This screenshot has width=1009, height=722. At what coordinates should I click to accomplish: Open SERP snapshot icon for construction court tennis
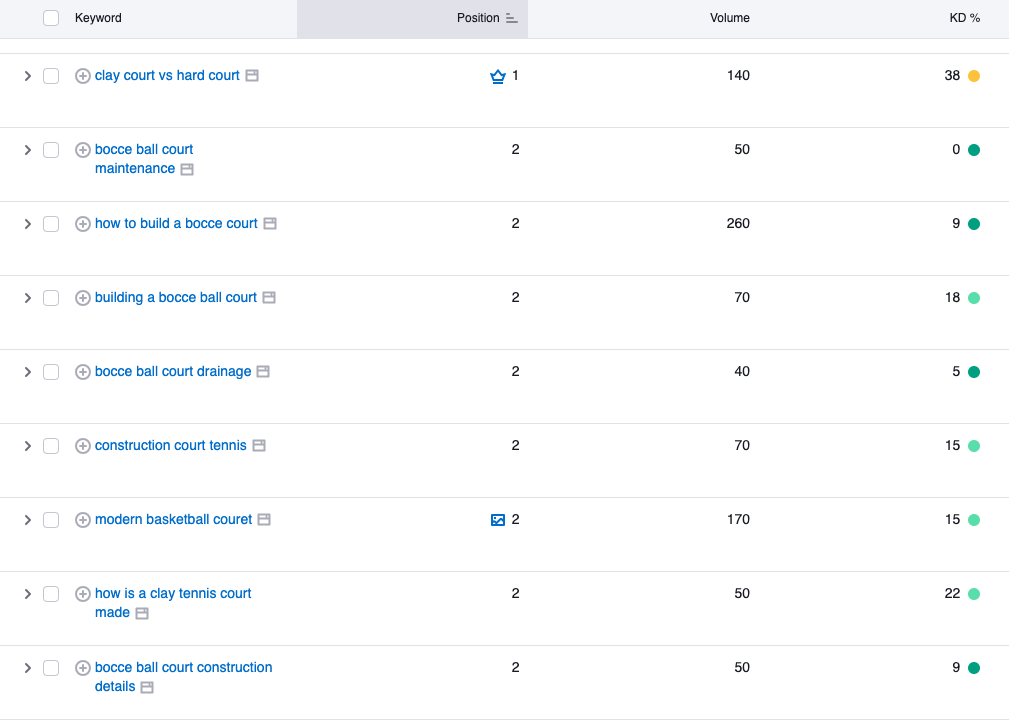pyautogui.click(x=258, y=446)
